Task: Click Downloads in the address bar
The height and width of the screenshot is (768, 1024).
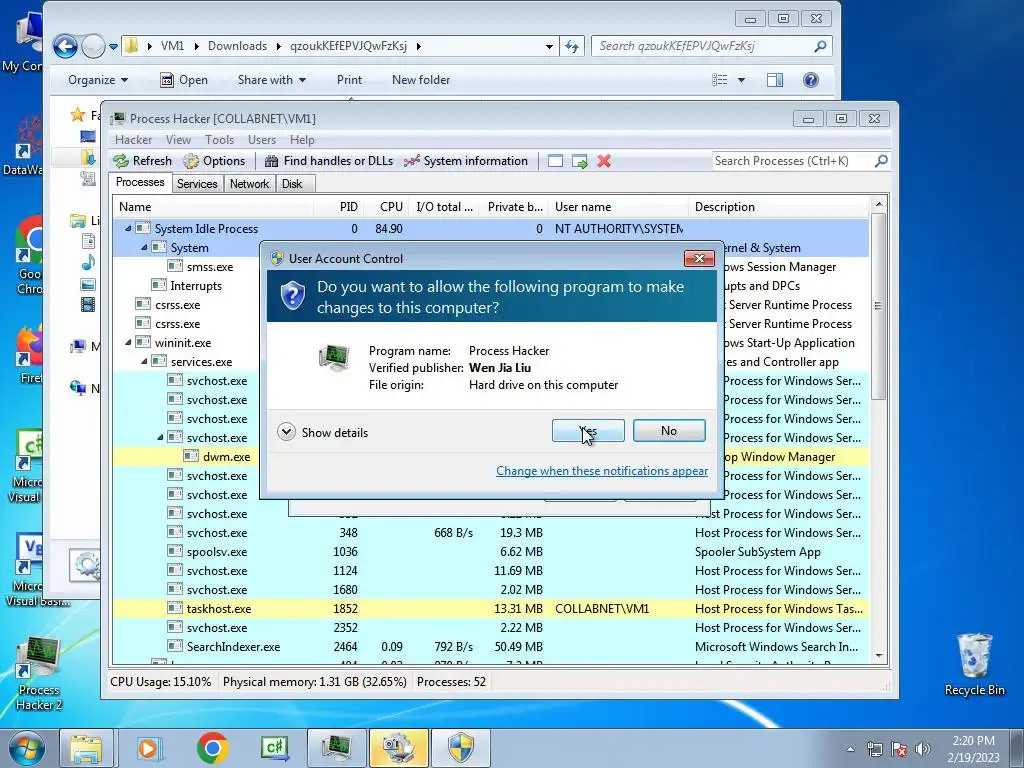Action: 237,46
